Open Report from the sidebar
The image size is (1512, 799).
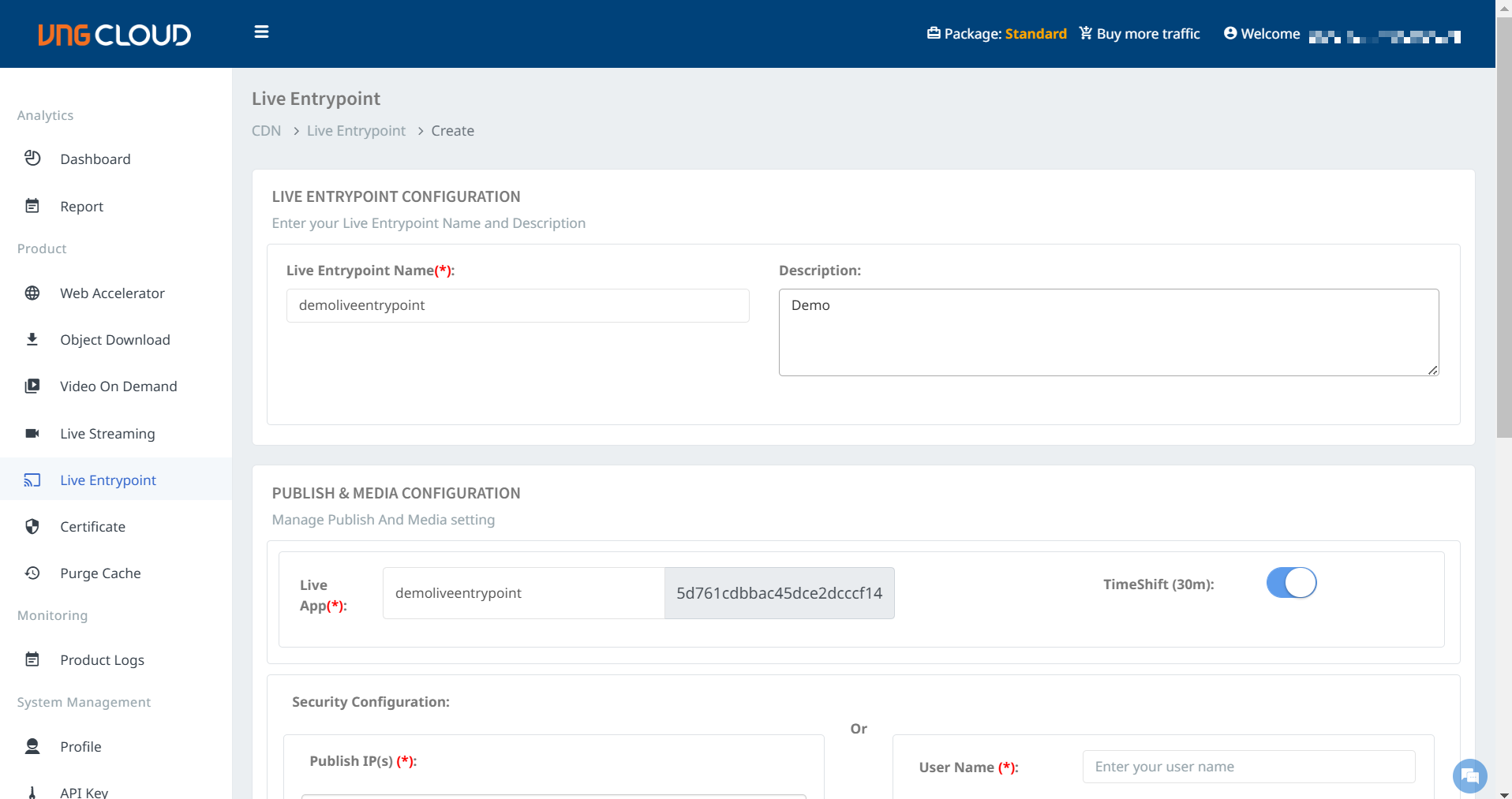(x=81, y=207)
